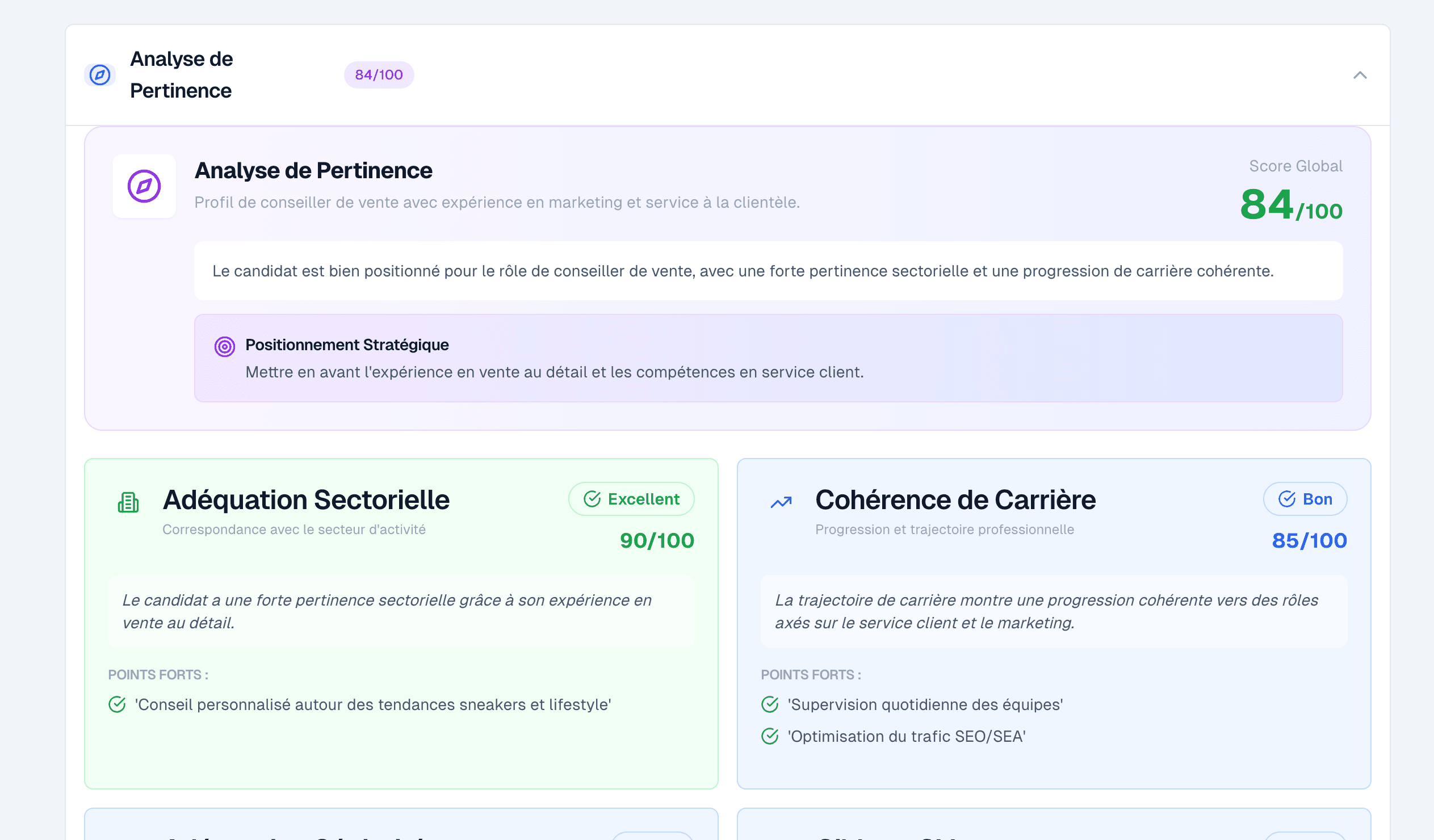The width and height of the screenshot is (1434, 840).
Task: Toggle the check beside 'Optimisation du trafic SEO/SEA'
Action: click(769, 737)
